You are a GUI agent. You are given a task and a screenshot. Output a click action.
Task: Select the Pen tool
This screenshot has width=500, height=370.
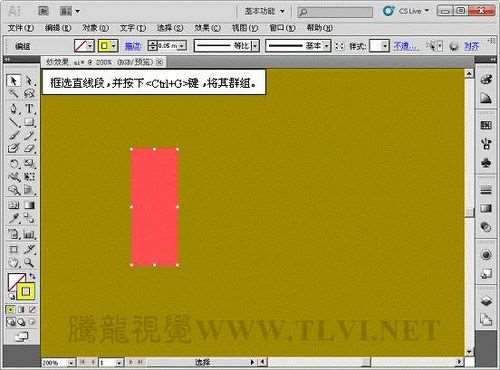point(14,108)
